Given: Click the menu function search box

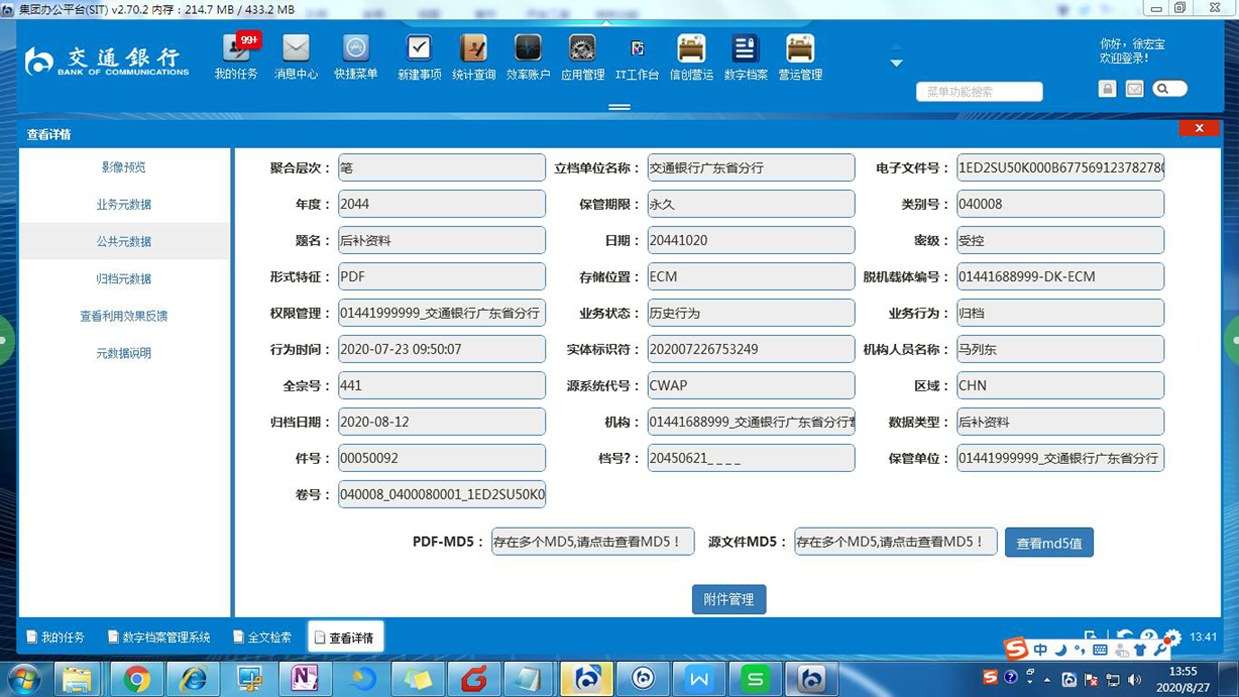Looking at the screenshot, I should pyautogui.click(x=979, y=92).
